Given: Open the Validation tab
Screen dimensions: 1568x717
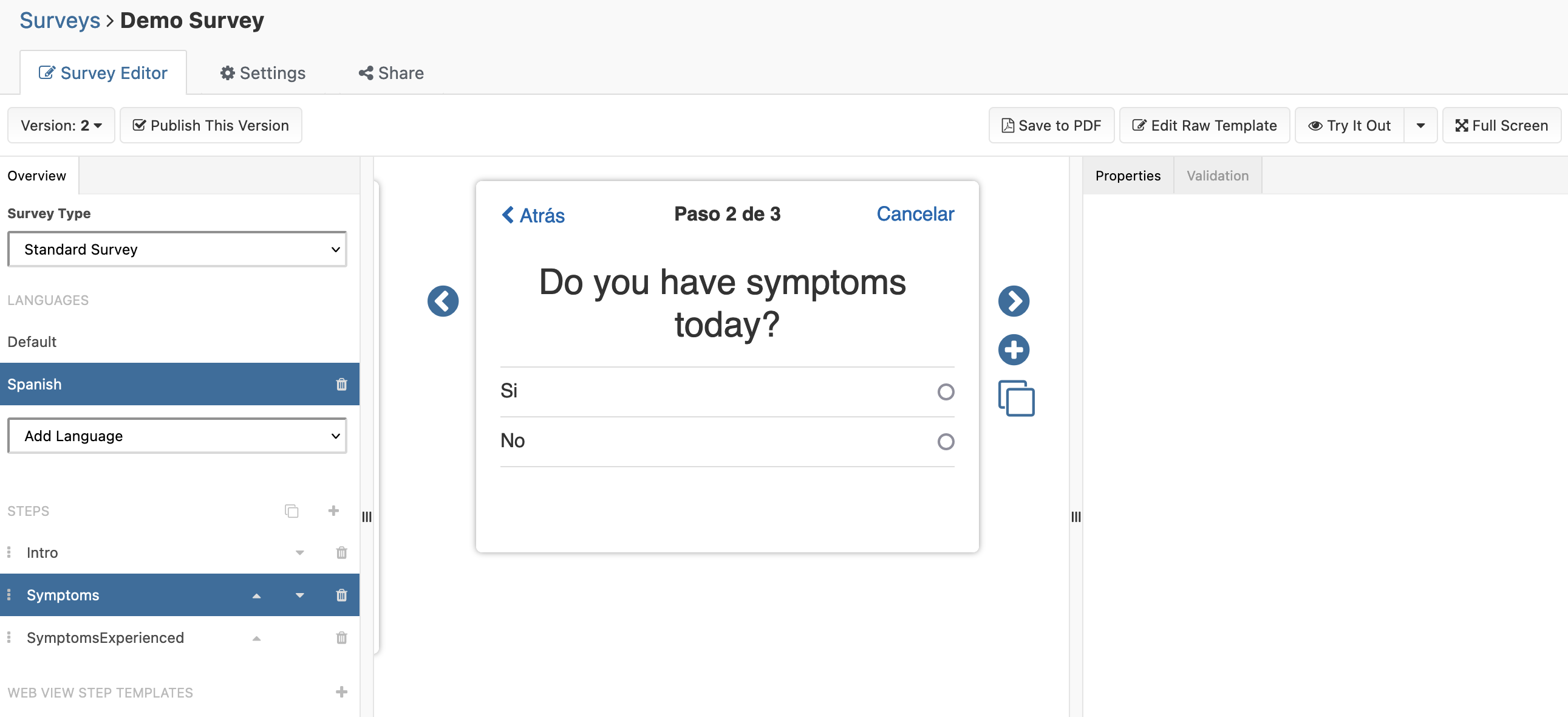Looking at the screenshot, I should 1217,176.
